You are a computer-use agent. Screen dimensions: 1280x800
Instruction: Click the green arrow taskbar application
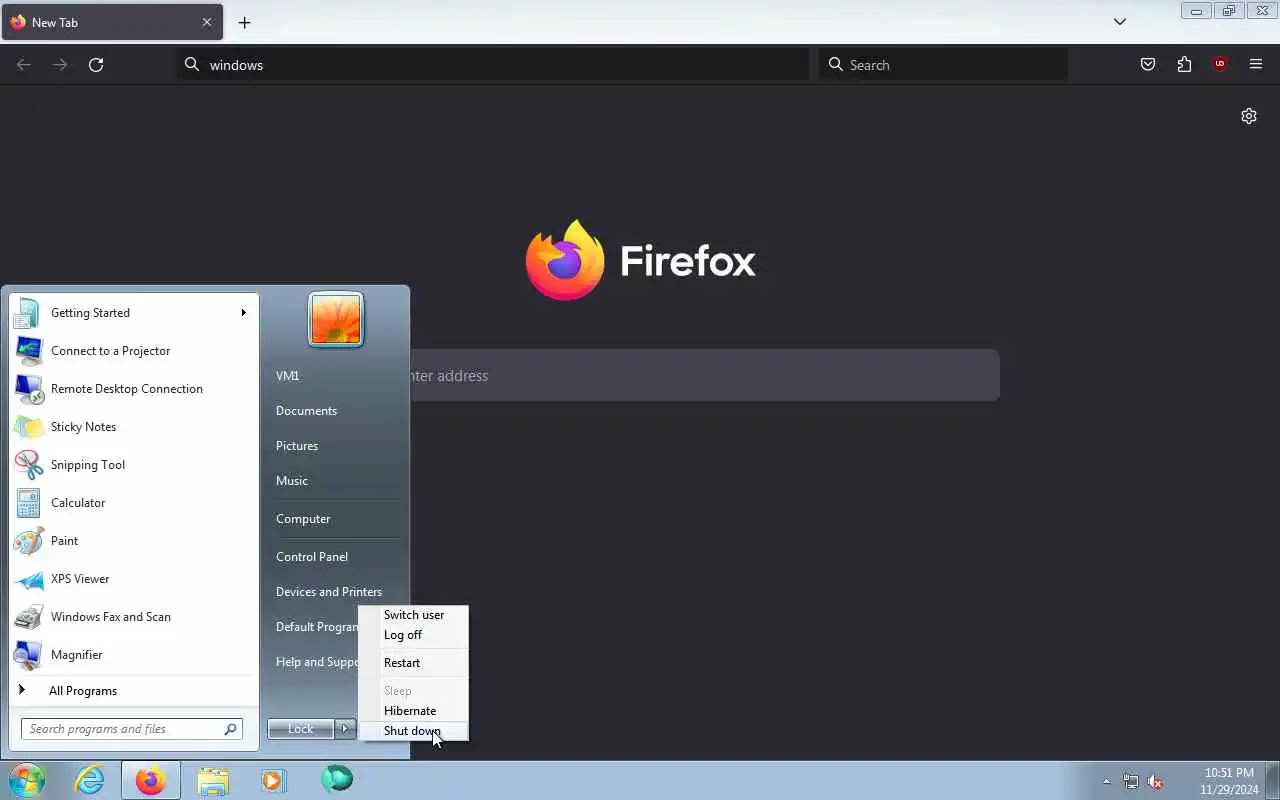pos(337,780)
